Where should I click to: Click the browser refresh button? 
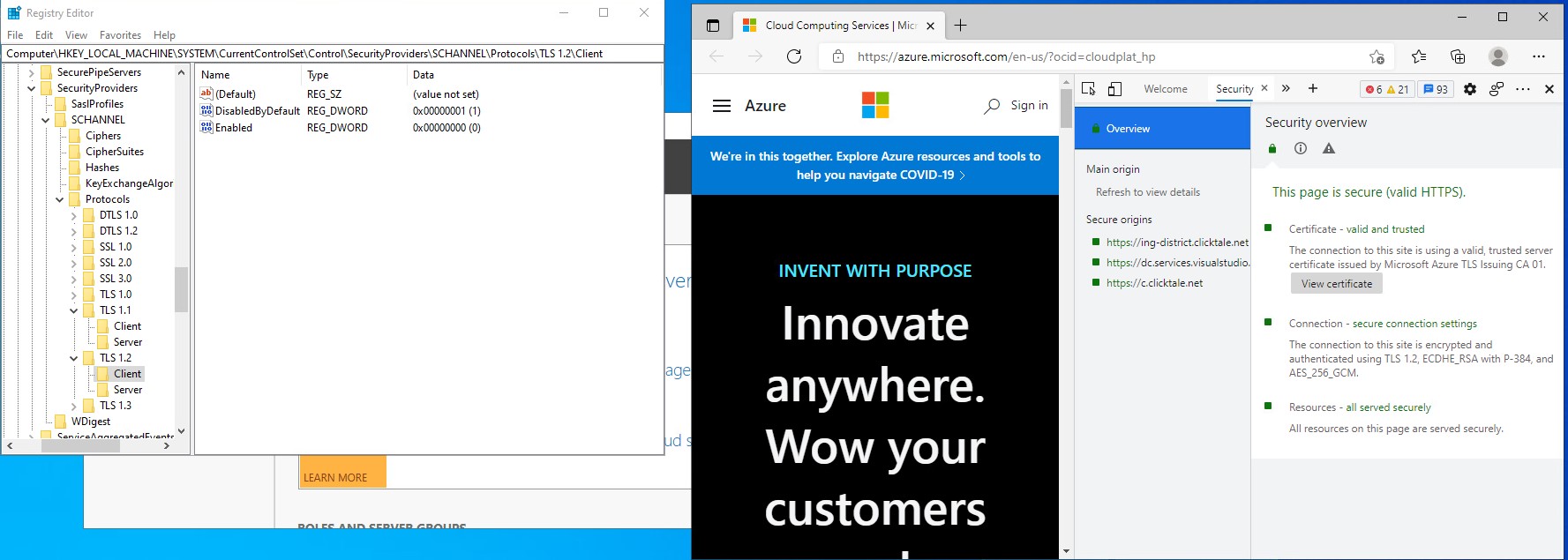point(794,56)
